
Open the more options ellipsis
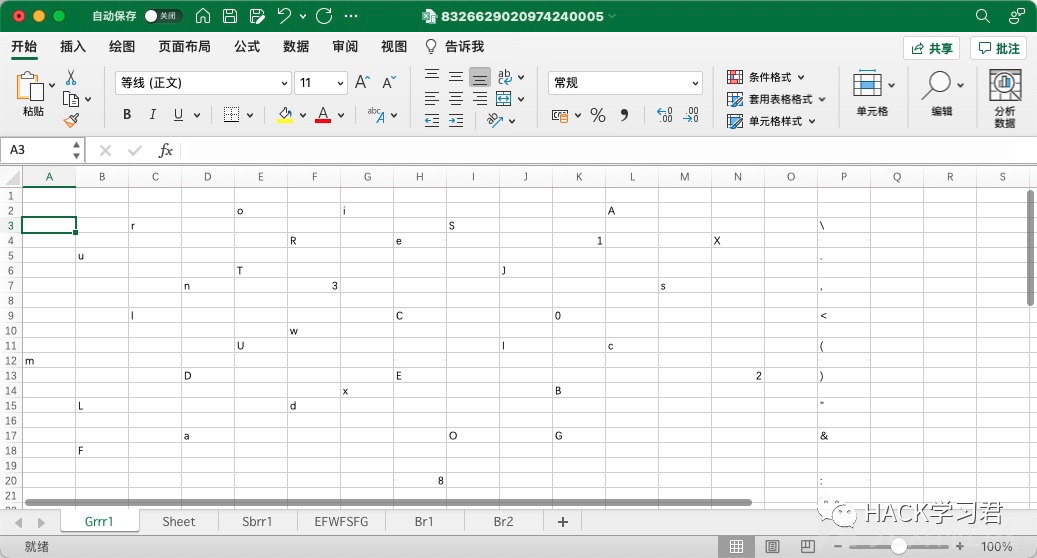(x=351, y=16)
